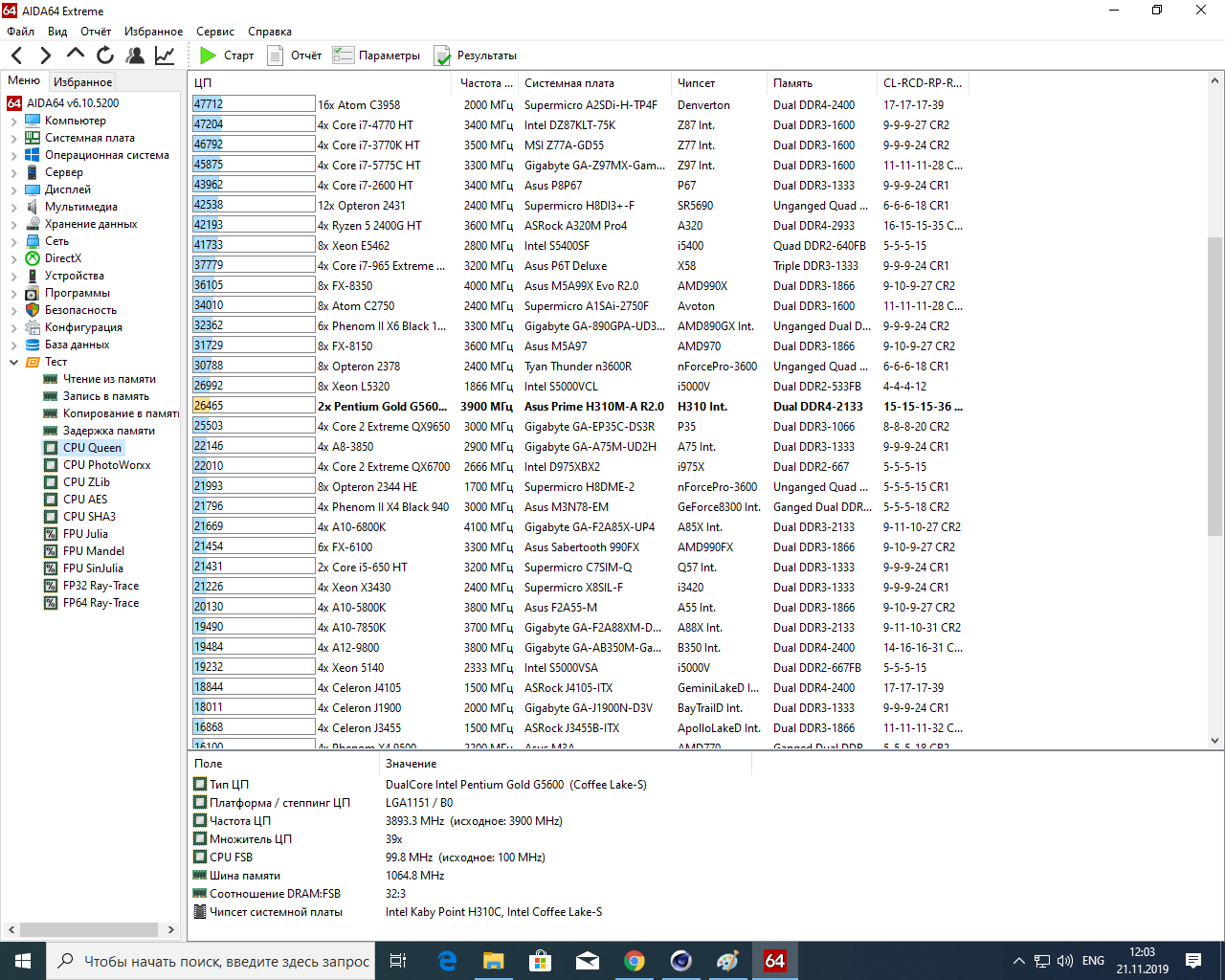The width and height of the screenshot is (1225, 980).
Task: Click sidebar horizontal scrollbar right arrow
Action: tap(171, 929)
